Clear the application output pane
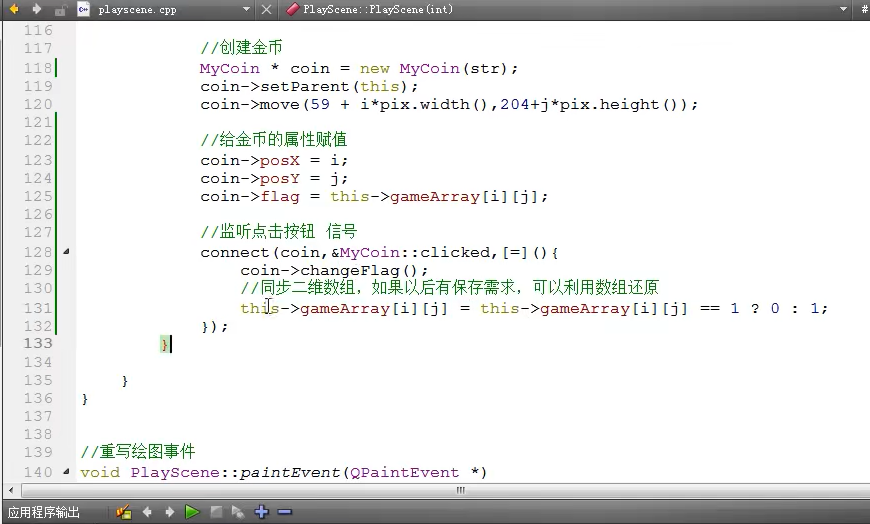The width and height of the screenshot is (870, 524). point(123,512)
